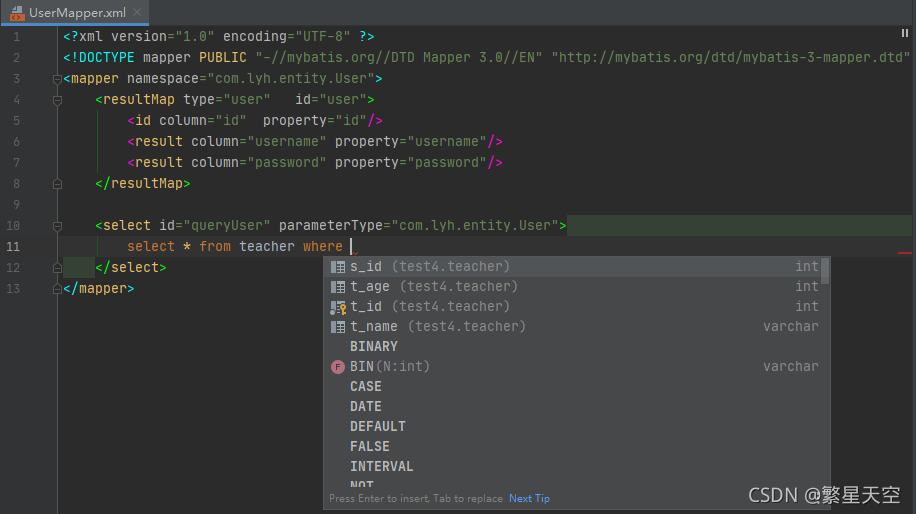Choose CASE keyword suggestion

[x=574, y=386]
